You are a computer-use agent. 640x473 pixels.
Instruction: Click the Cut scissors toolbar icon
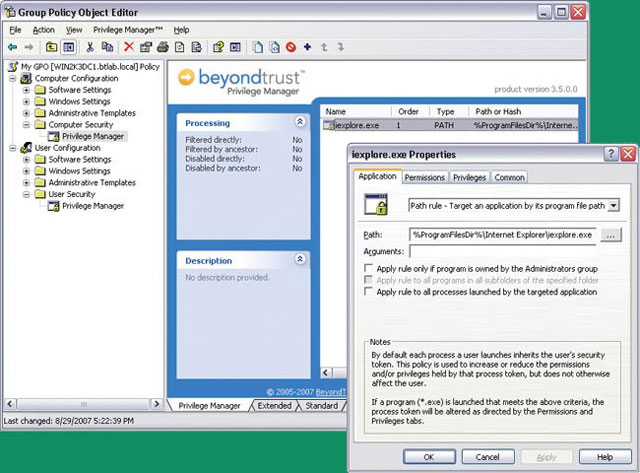coord(90,47)
